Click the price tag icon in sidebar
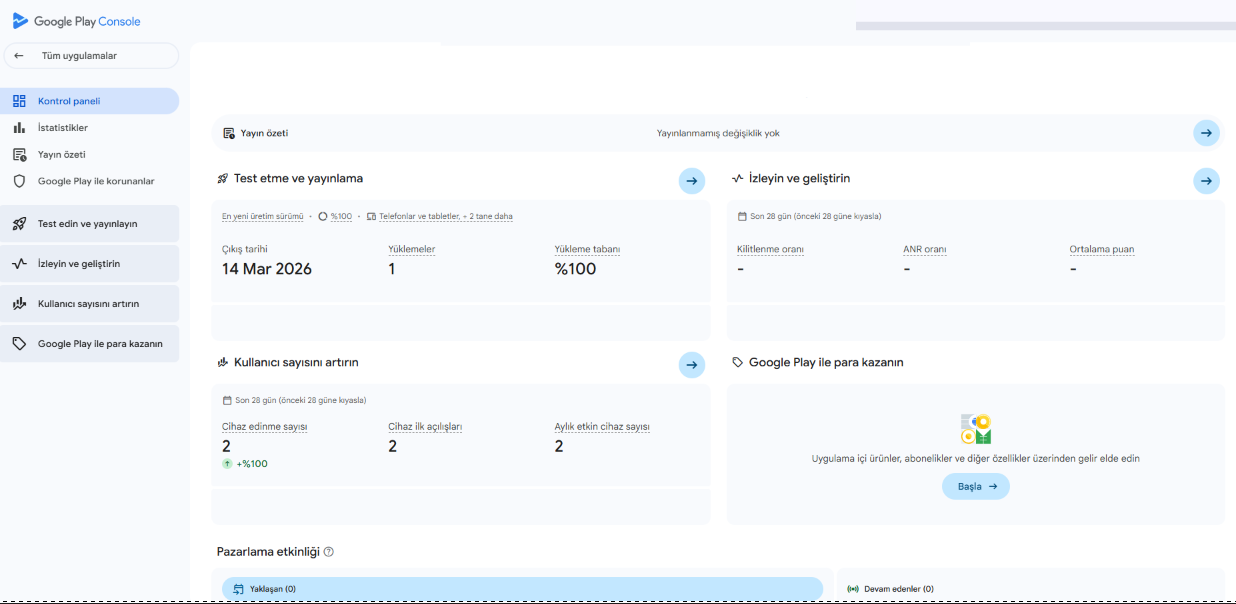Viewport: 1236px width, 604px height. click(x=19, y=344)
